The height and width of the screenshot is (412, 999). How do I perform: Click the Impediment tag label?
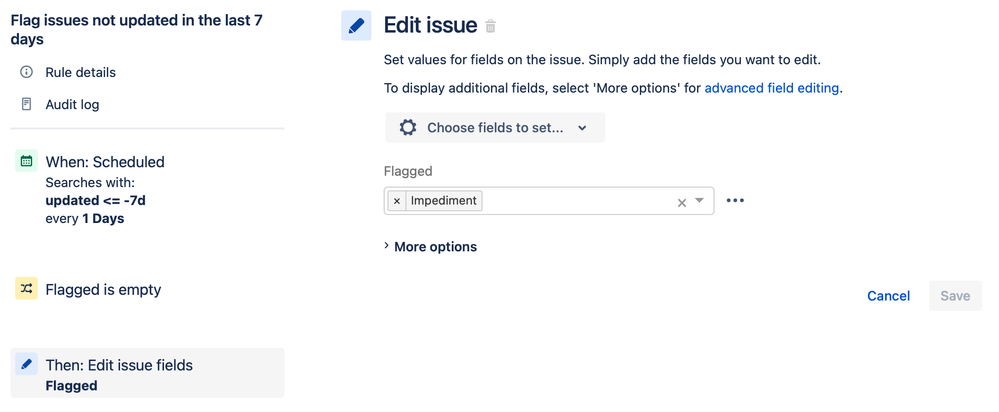pos(443,201)
